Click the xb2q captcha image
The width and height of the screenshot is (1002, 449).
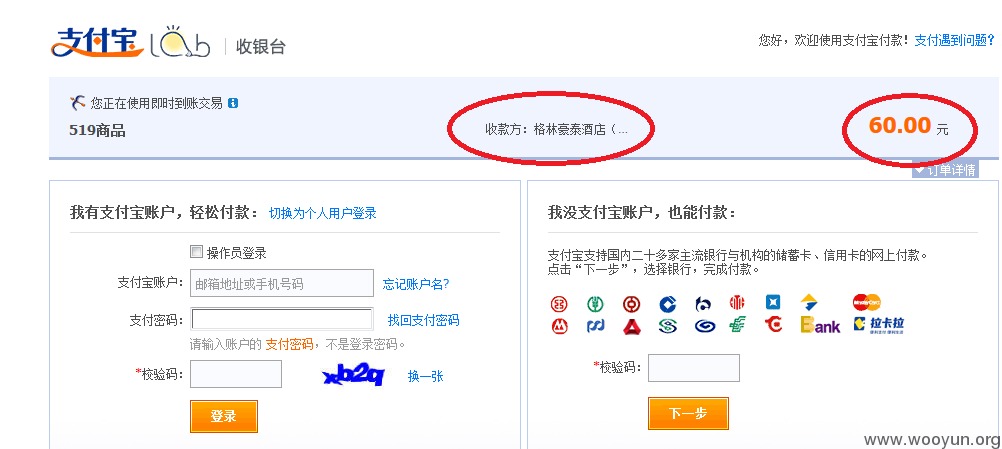pos(354,376)
